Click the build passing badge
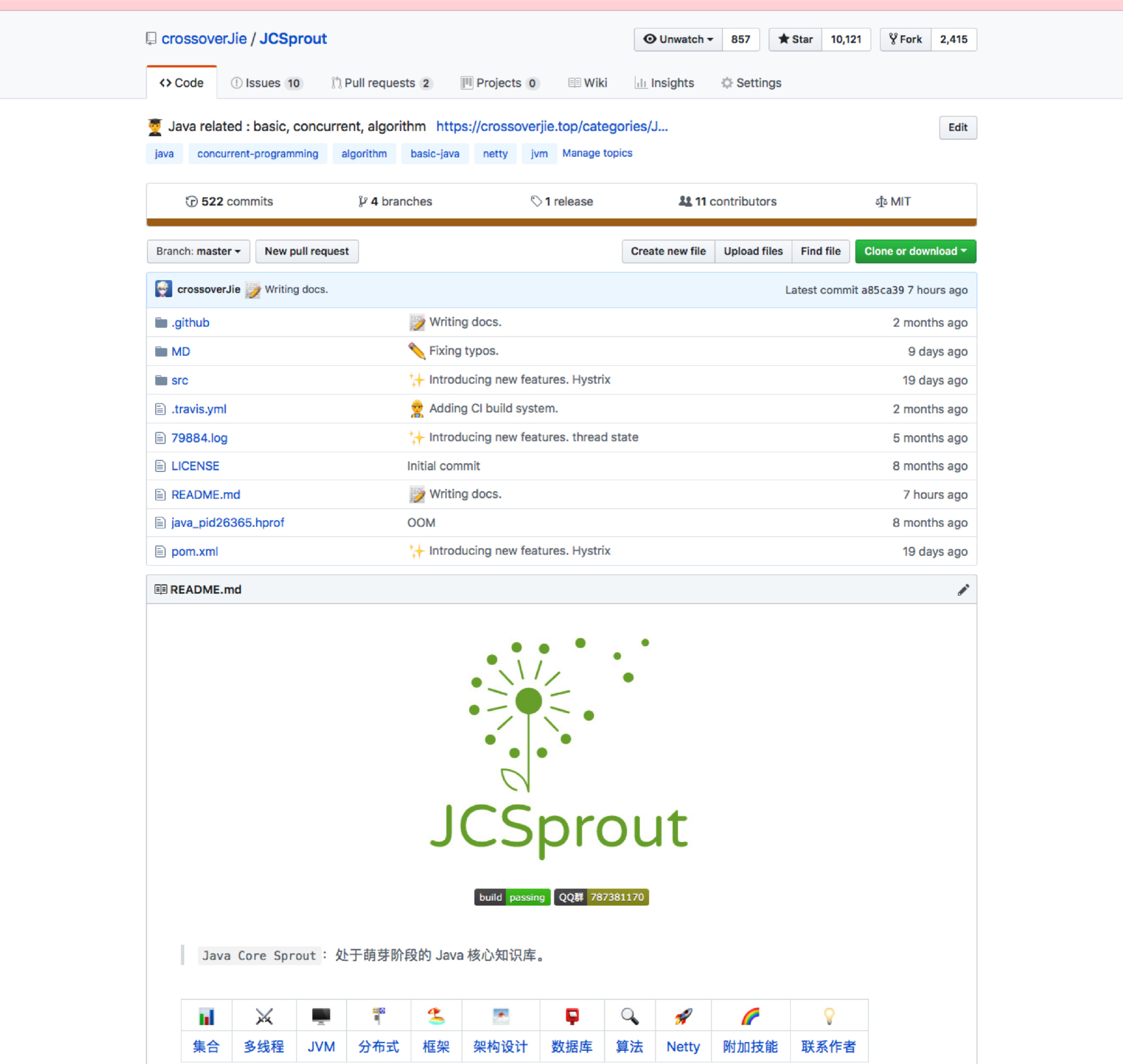This screenshot has width=1123, height=1064. click(512, 897)
